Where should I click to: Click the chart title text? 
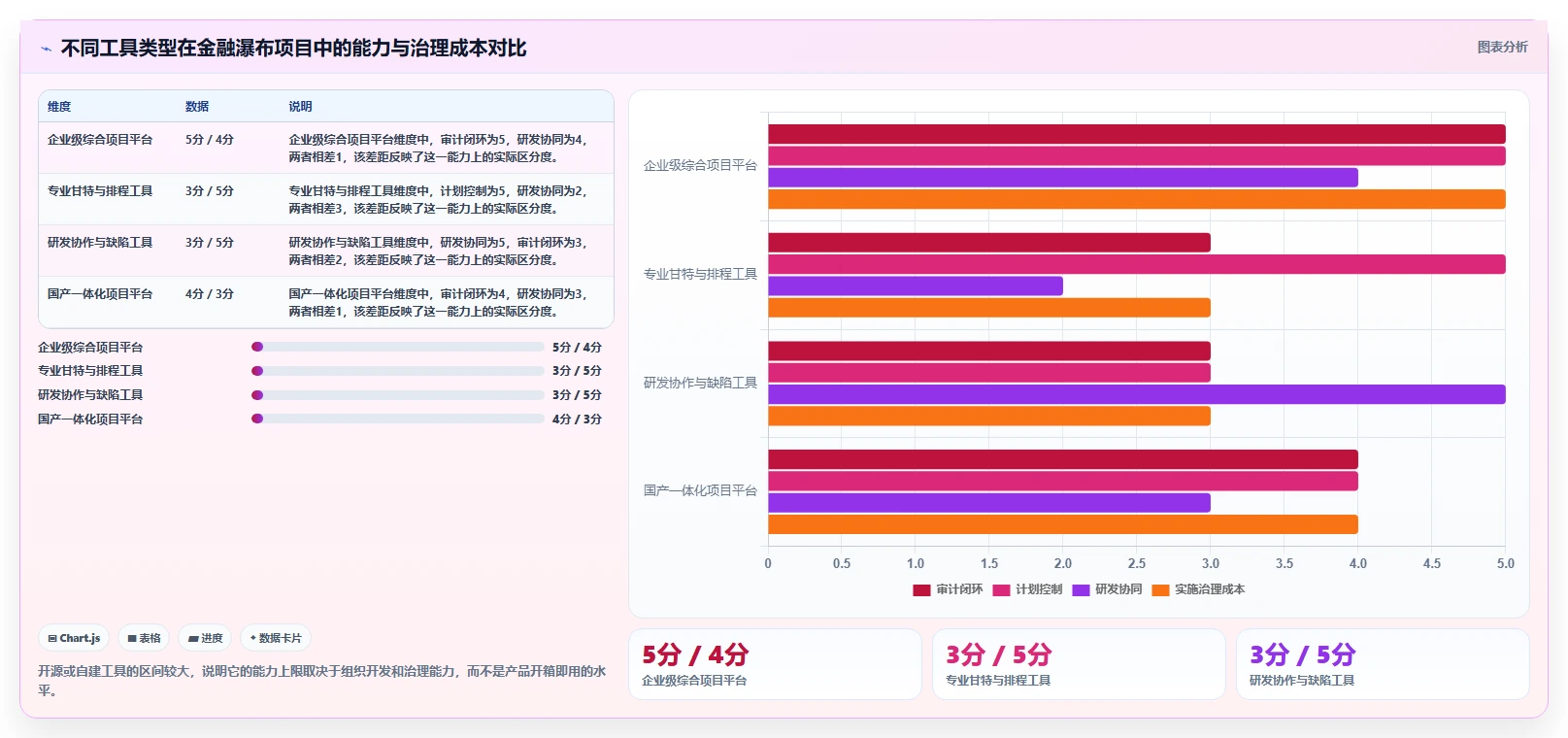[x=293, y=49]
